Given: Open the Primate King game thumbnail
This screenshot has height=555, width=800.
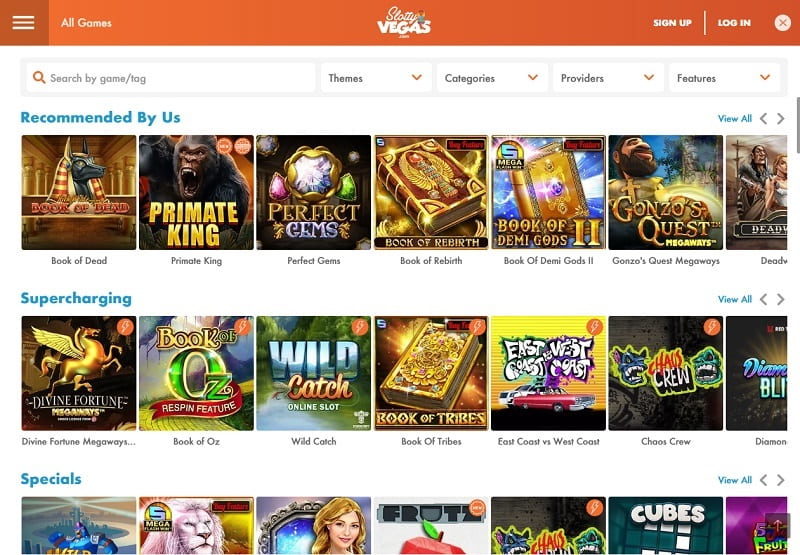Looking at the screenshot, I should 196,192.
